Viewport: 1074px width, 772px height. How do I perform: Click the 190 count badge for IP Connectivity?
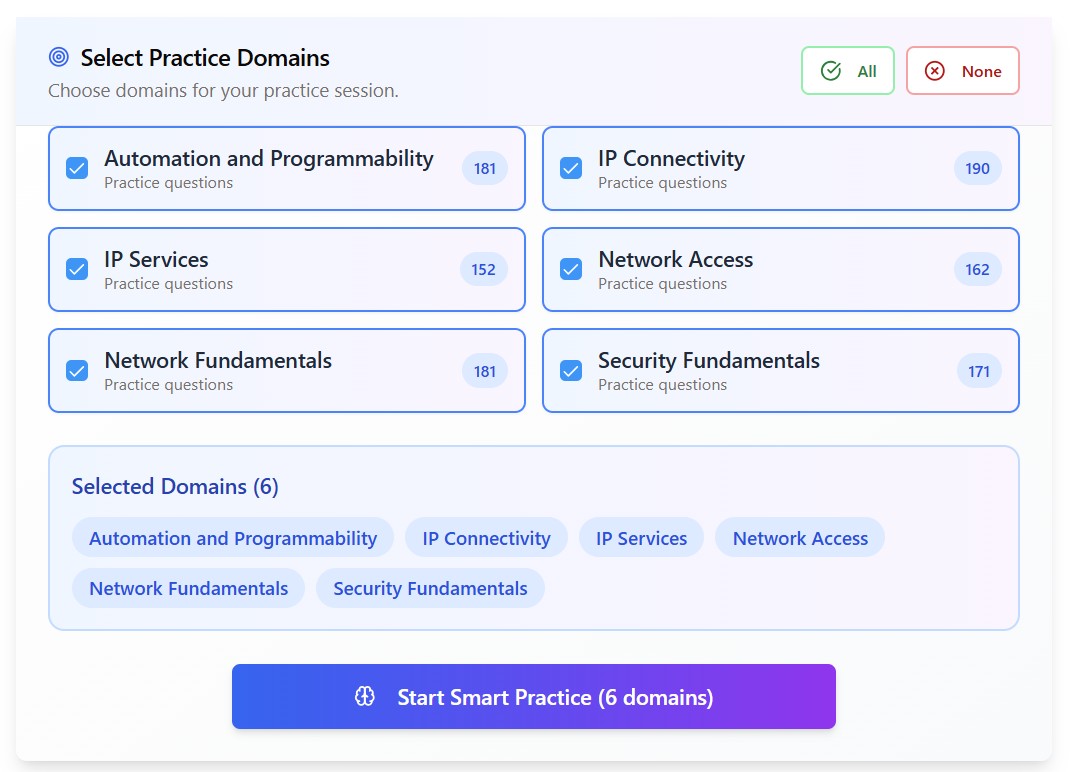click(977, 169)
